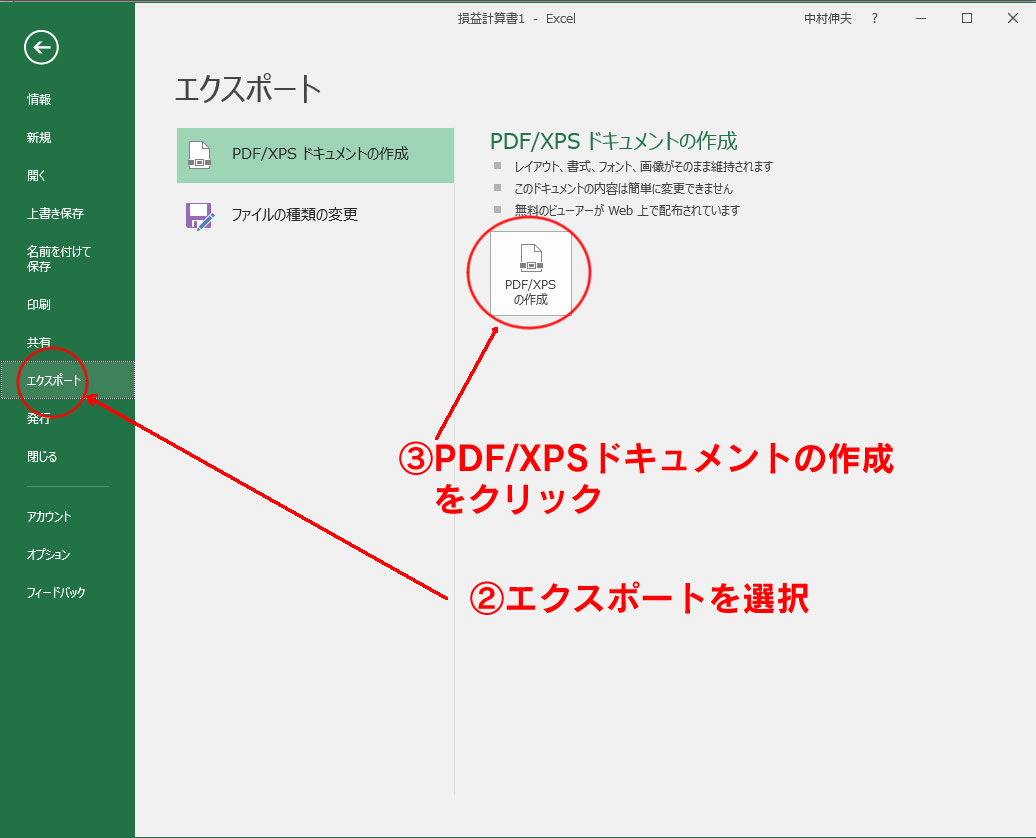The image size is (1036, 838).
Task: Close the Excel window
Action: click(x=1012, y=19)
